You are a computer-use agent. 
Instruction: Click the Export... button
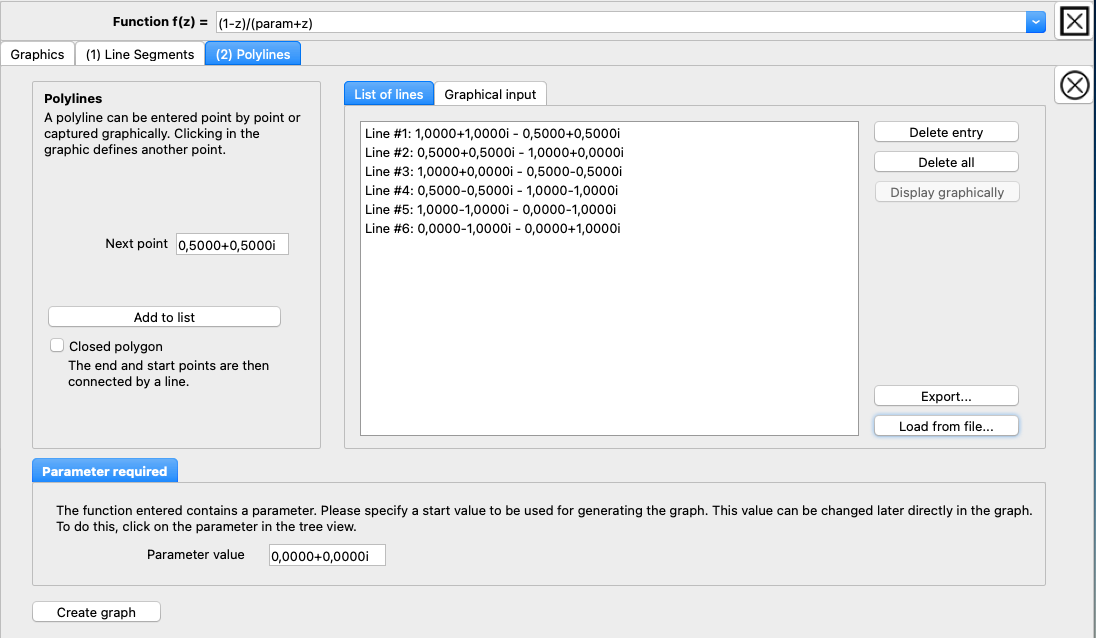coord(946,396)
